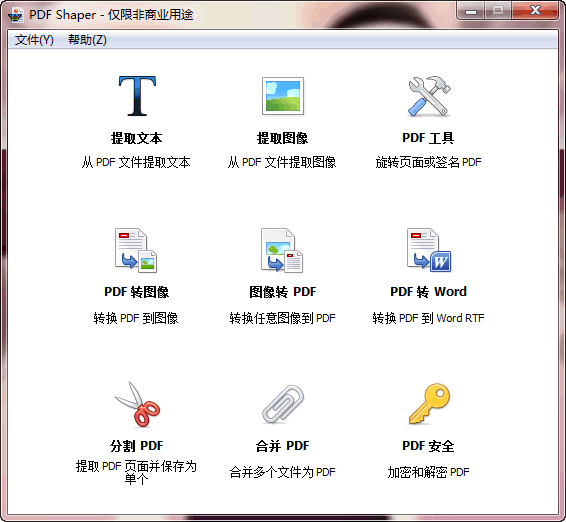Click the PDF 安全 heading
The height and width of the screenshot is (522, 566).
428,446
